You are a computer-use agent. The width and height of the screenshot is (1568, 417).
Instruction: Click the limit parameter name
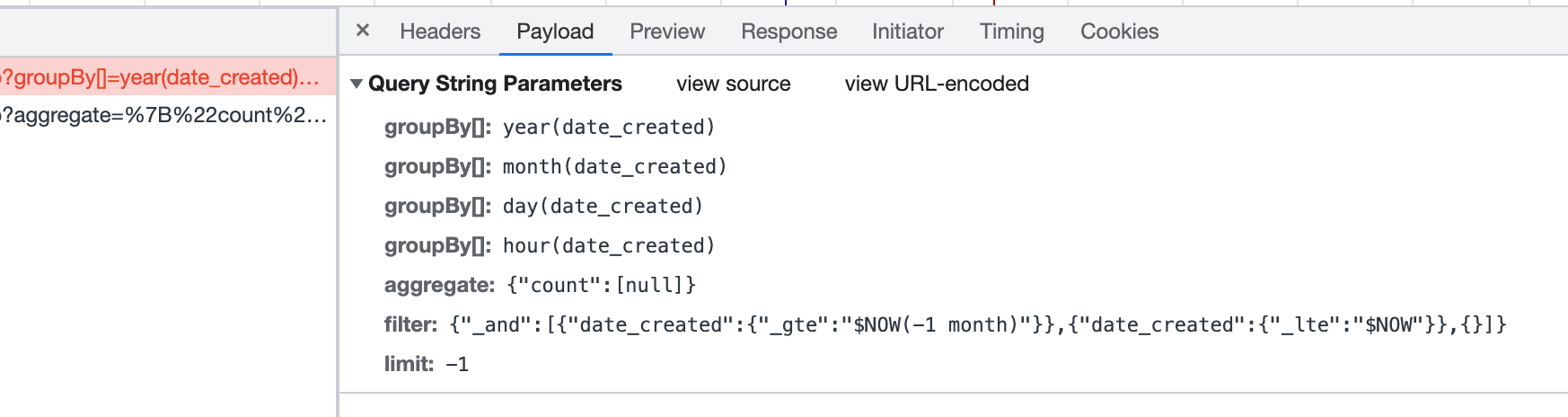(409, 364)
